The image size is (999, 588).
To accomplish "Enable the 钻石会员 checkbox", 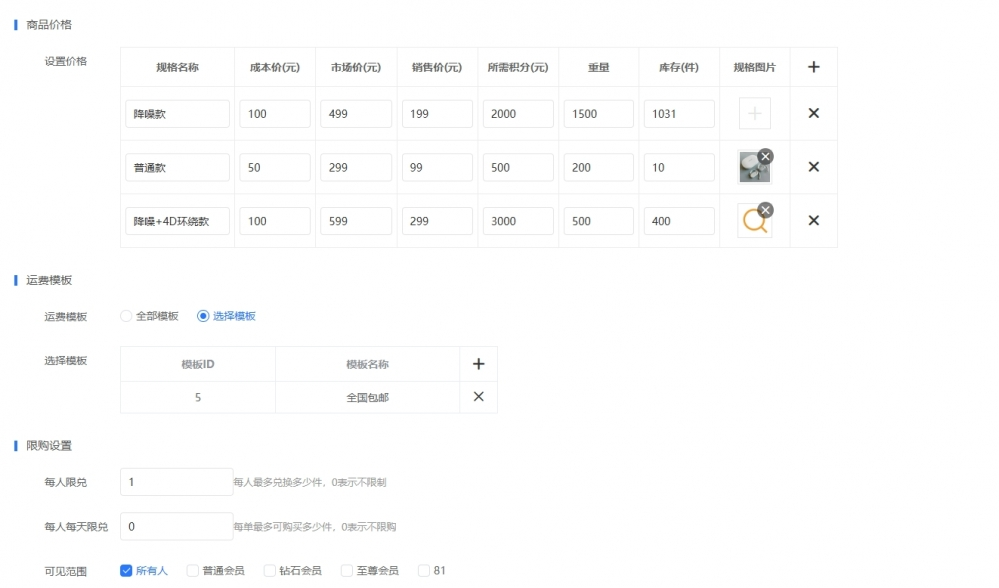I will (270, 571).
